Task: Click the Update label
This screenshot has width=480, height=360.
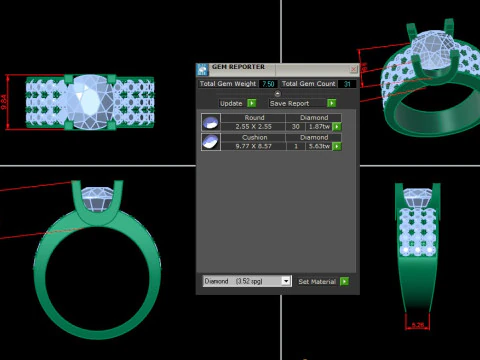Action: [231, 103]
